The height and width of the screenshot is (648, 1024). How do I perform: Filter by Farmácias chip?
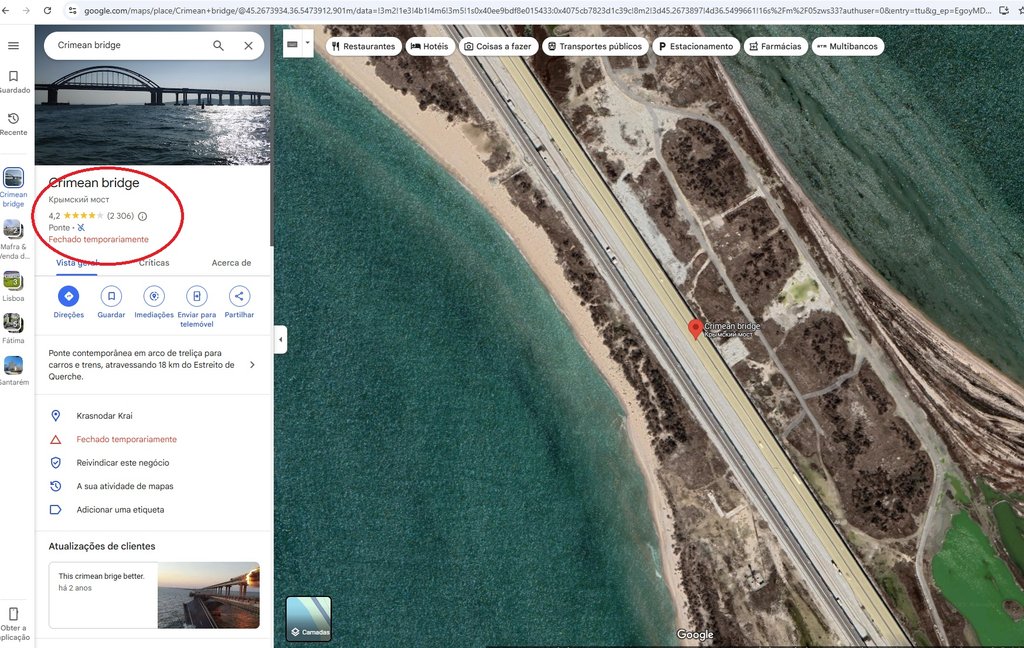pos(776,46)
